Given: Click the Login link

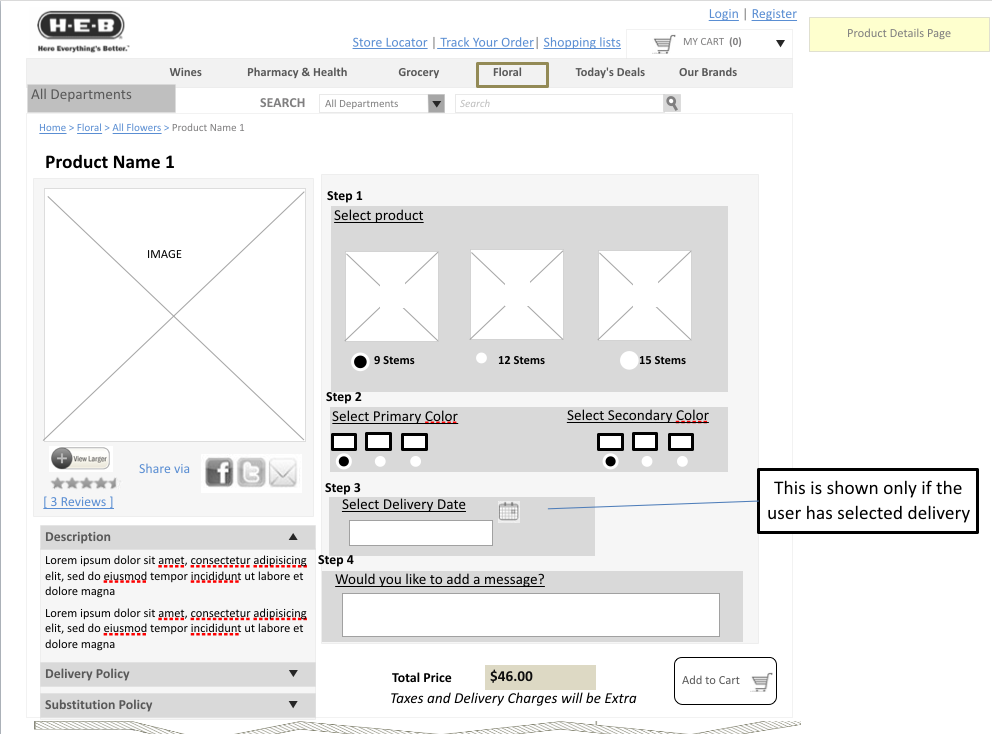Looking at the screenshot, I should pyautogui.click(x=723, y=14).
